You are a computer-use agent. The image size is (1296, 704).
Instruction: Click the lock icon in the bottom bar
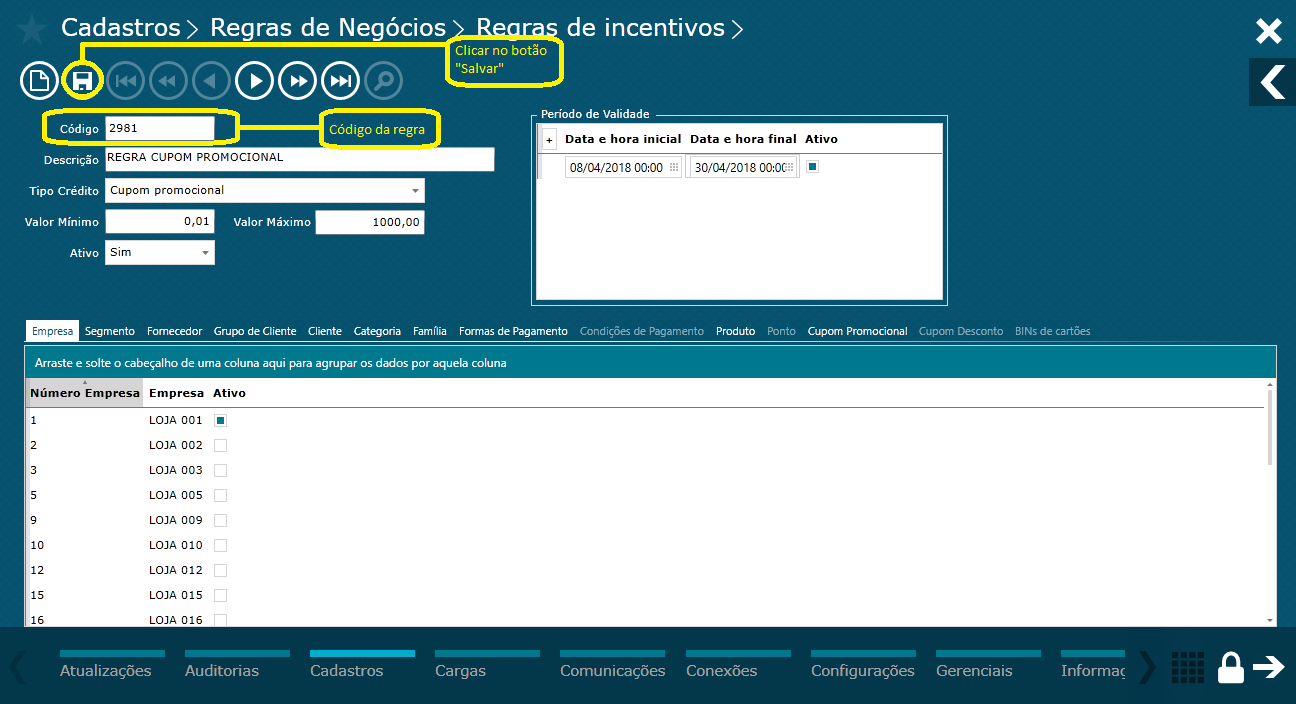[1231, 667]
